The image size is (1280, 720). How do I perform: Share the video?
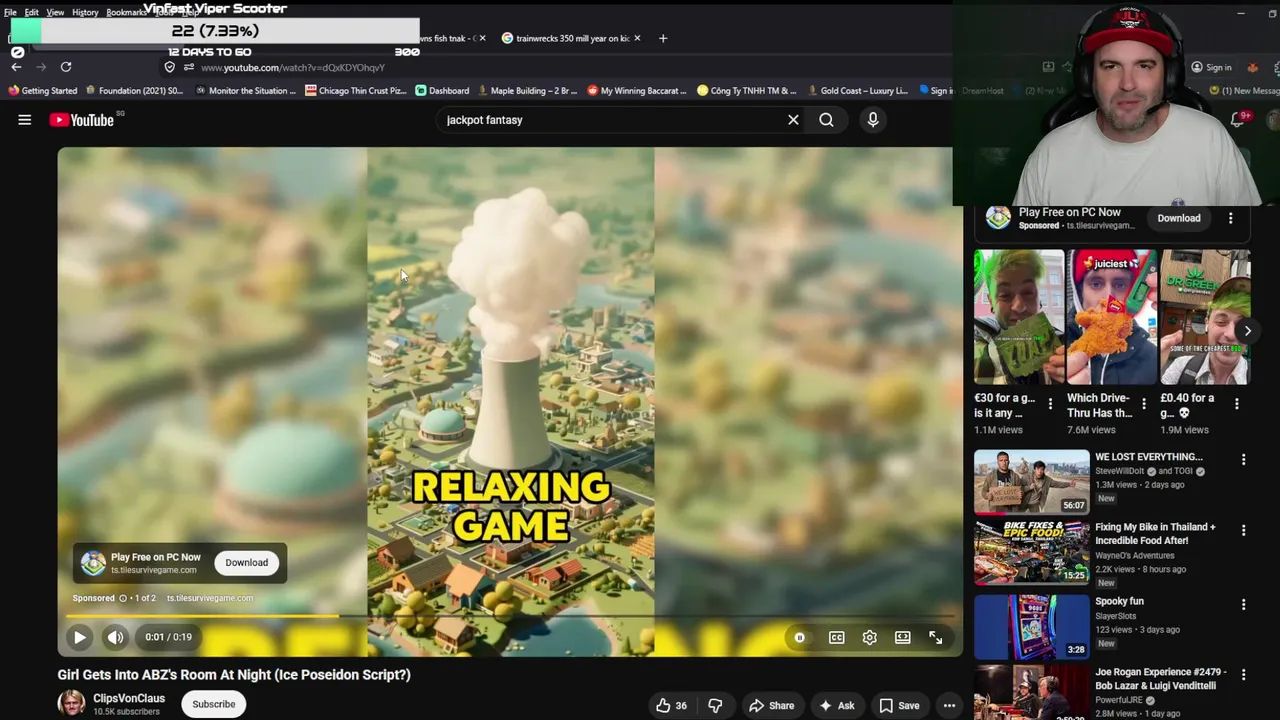click(771, 706)
